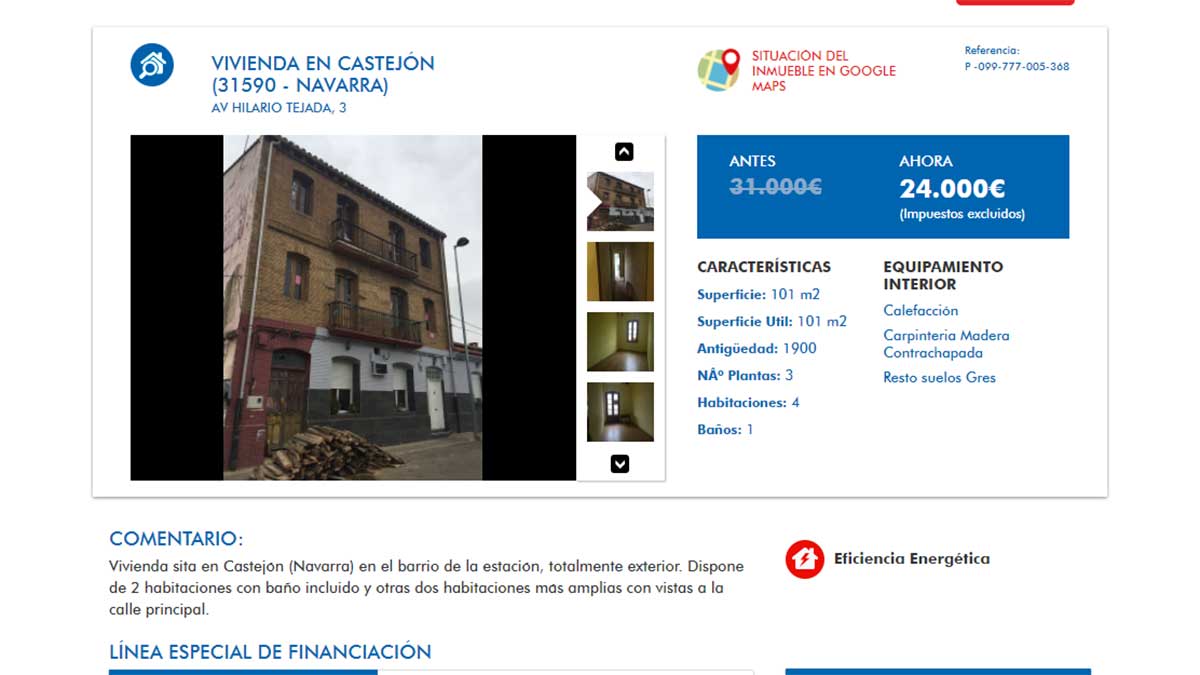Select the third thumbnail in the gallery

click(x=620, y=341)
